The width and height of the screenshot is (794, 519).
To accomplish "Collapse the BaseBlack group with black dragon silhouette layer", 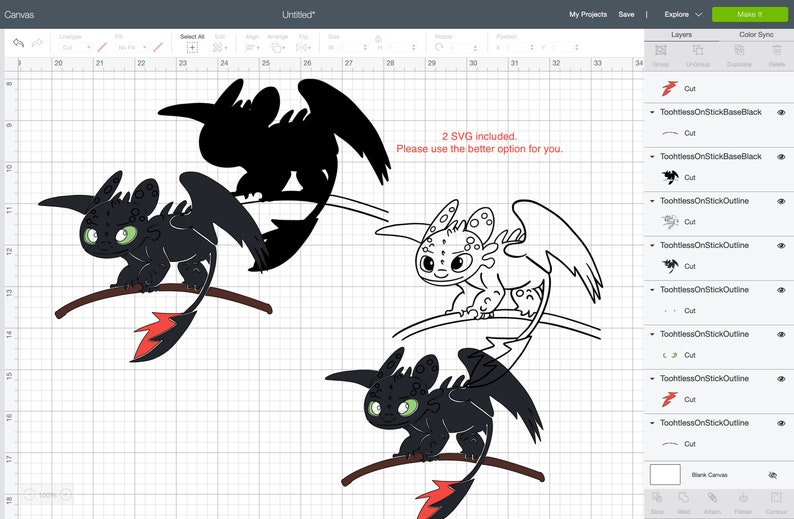I will tap(652, 157).
